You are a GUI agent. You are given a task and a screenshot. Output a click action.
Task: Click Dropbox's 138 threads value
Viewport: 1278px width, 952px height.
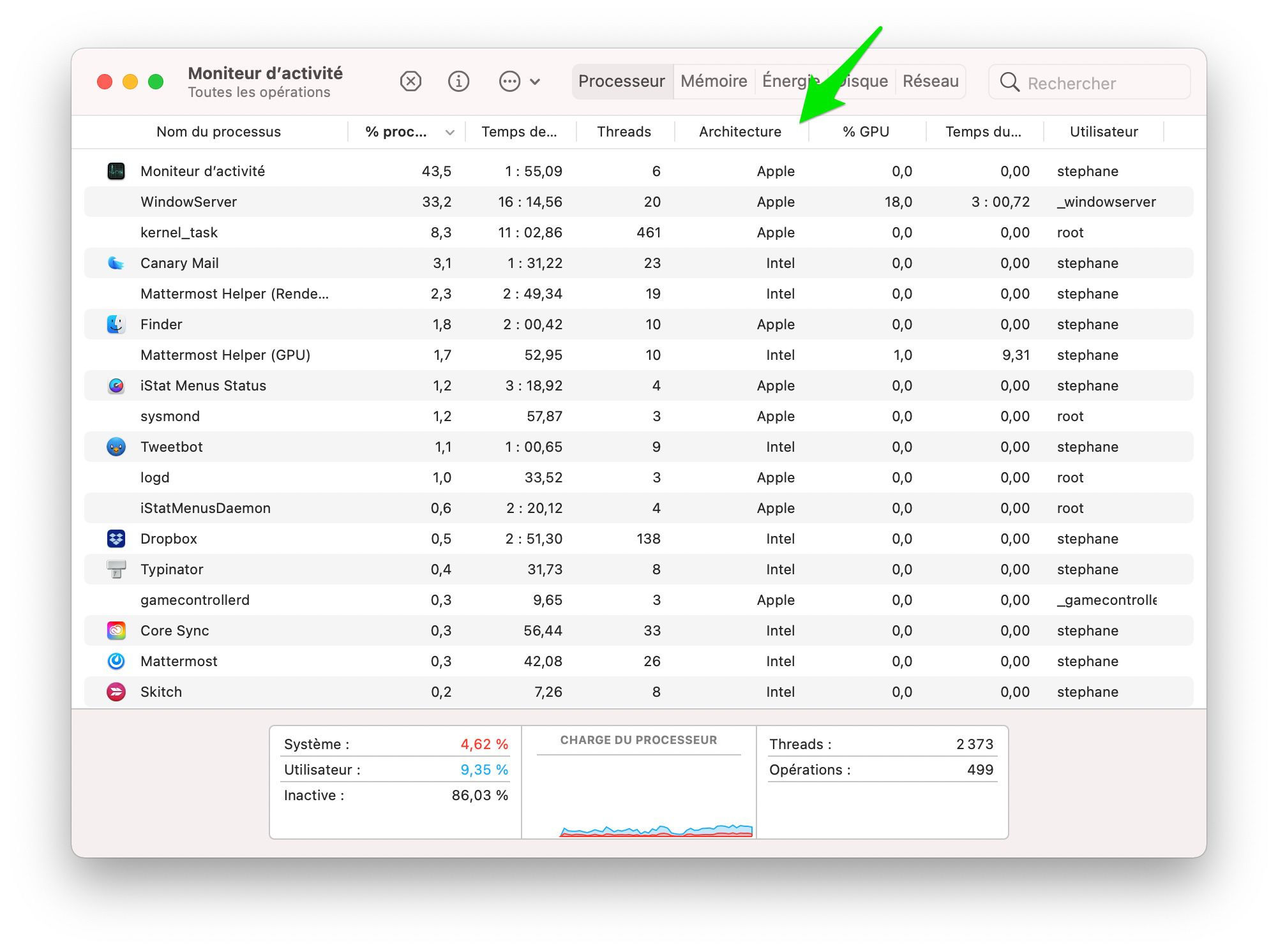[x=649, y=539]
